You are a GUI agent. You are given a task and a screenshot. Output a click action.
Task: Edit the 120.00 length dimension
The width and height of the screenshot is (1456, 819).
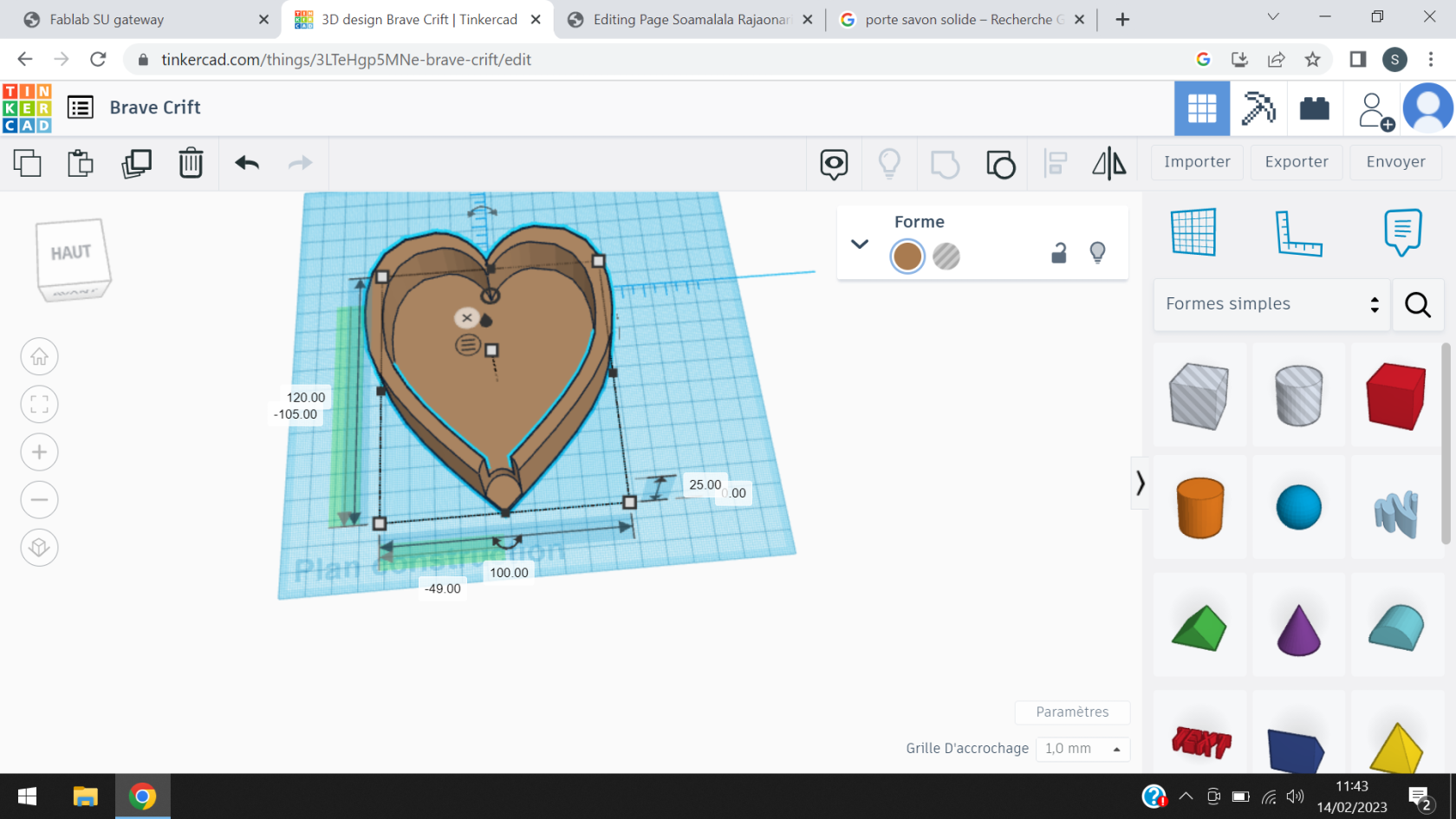click(x=306, y=398)
